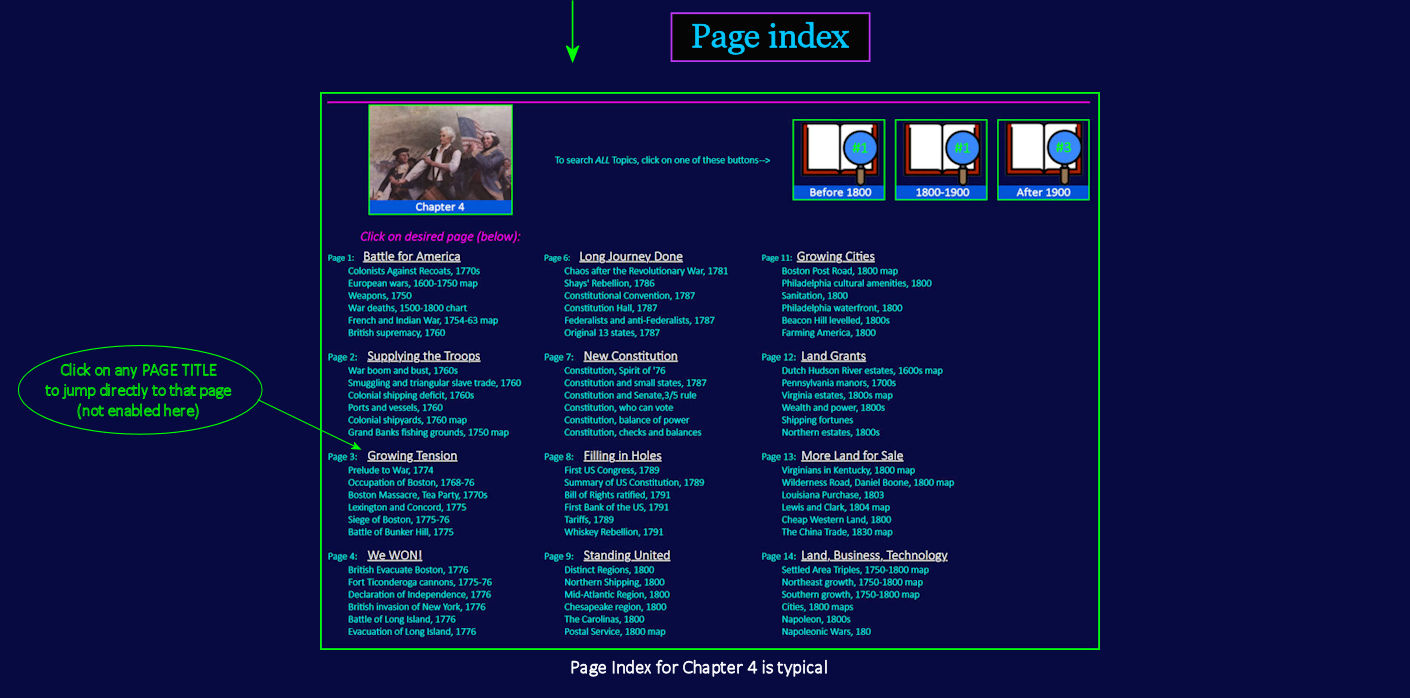The width and height of the screenshot is (1410, 698).
Task: Select the Filling in Holes page title
Action: pyautogui.click(x=623, y=456)
